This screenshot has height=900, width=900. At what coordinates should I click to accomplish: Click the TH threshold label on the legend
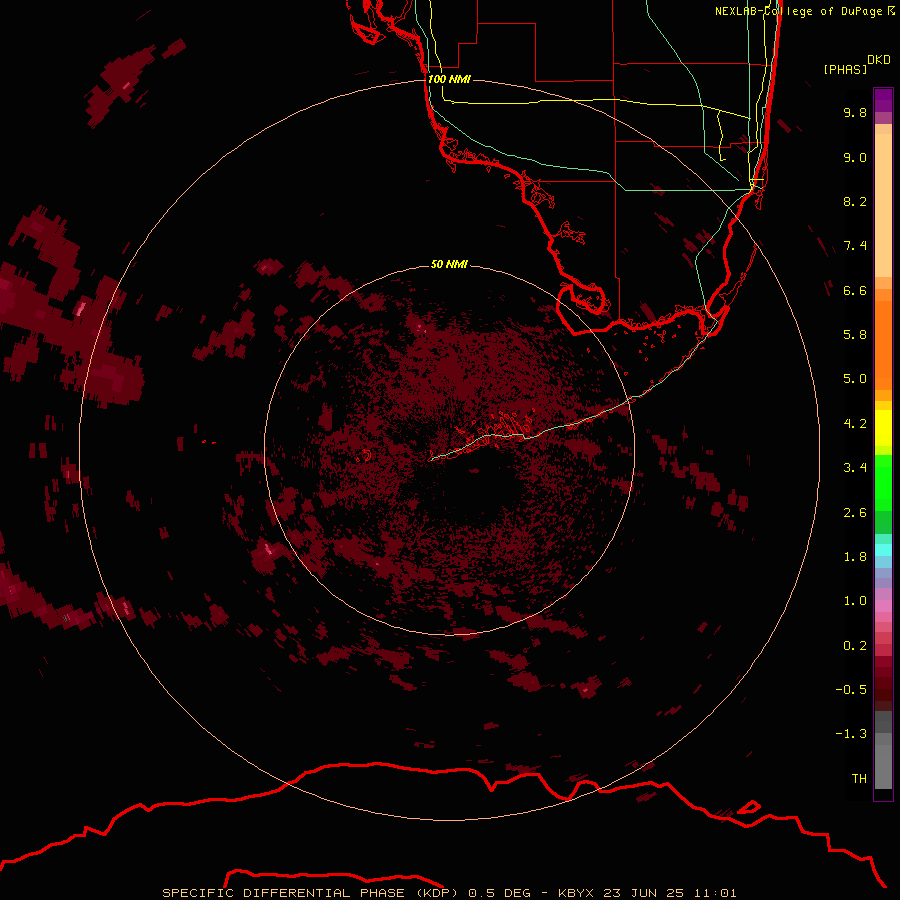[859, 779]
